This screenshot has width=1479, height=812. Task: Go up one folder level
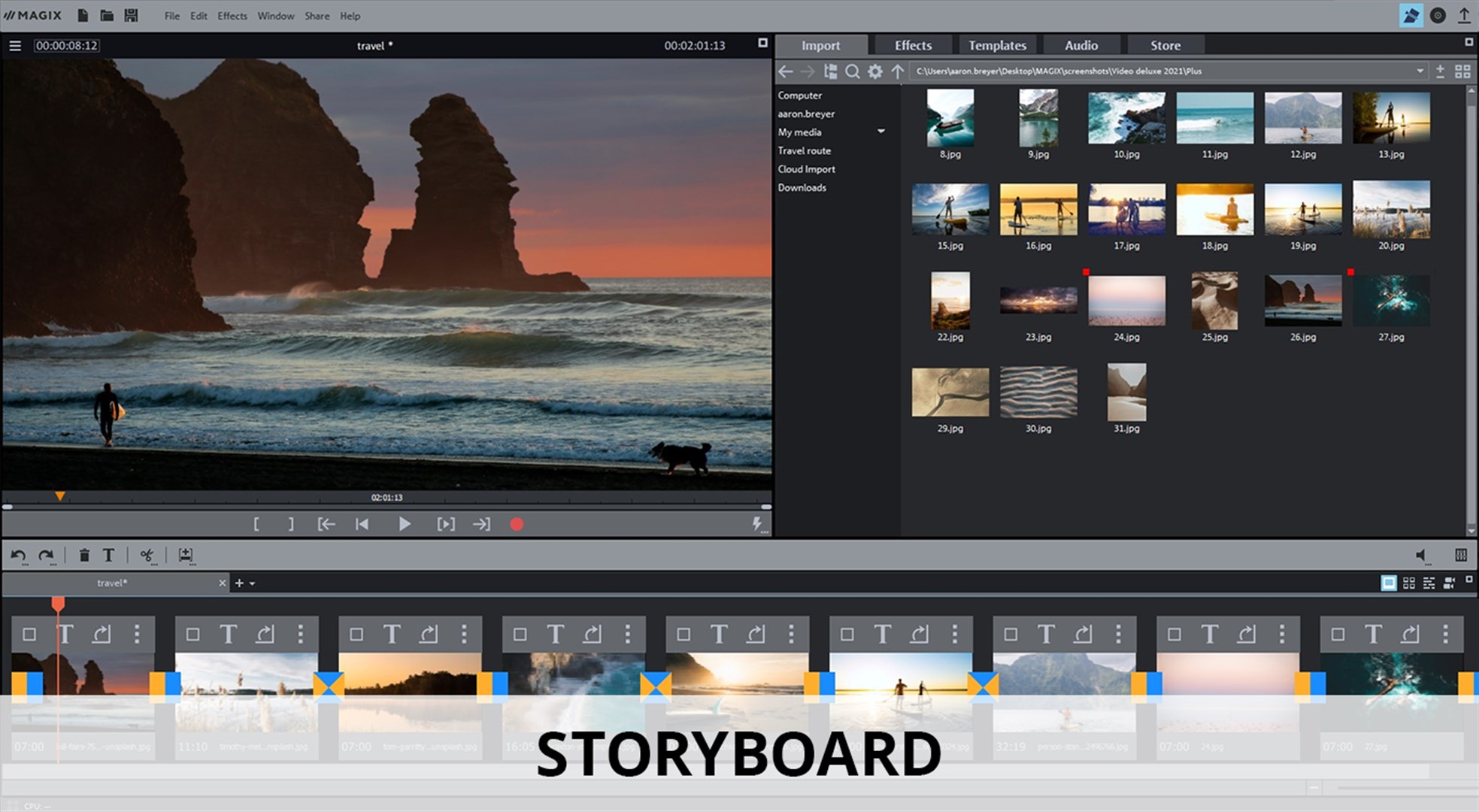(x=898, y=71)
